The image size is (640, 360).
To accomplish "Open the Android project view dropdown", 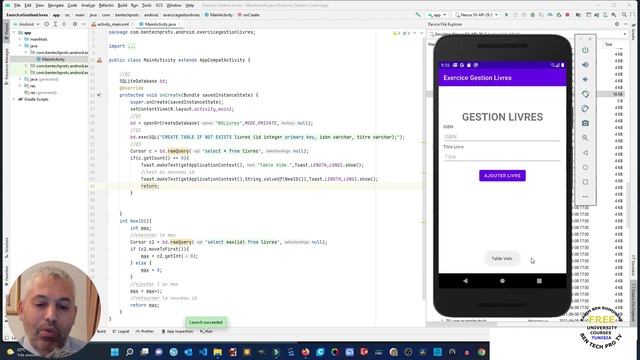I will coord(27,24).
